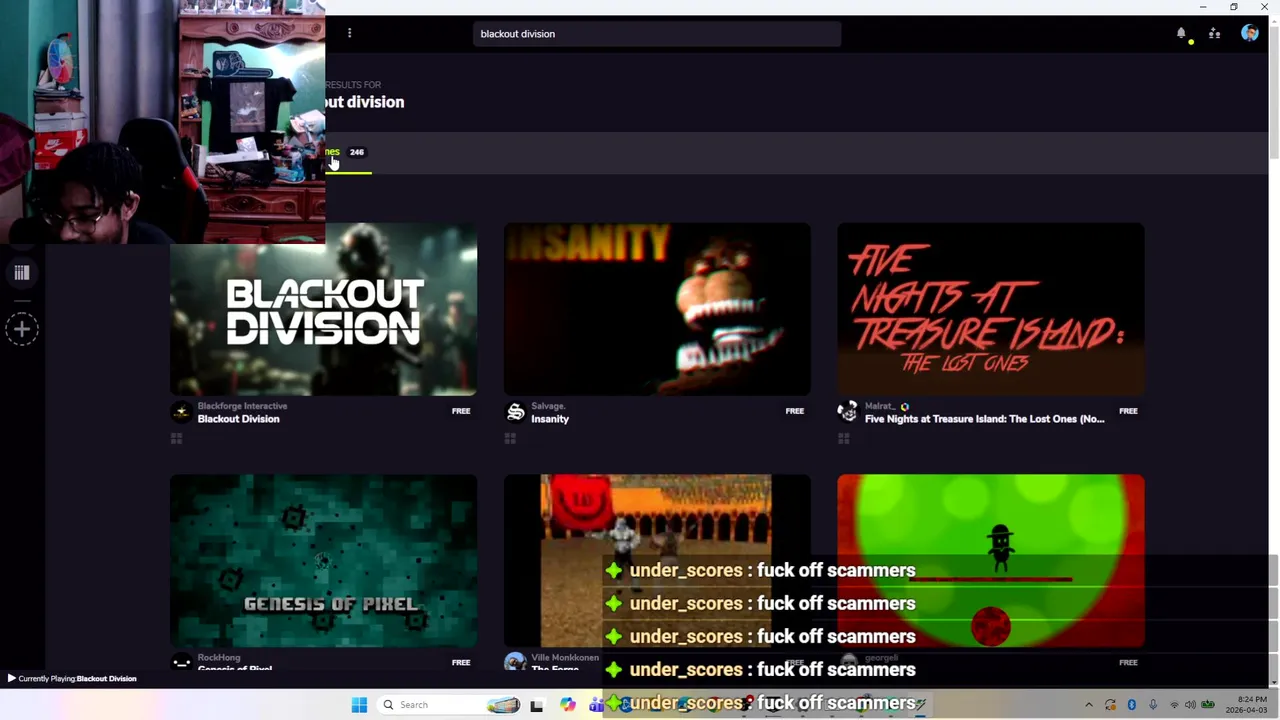The height and width of the screenshot is (720, 1280).
Task: Click the 'Currently Playing: Blackout Division' status bar
Action: coord(72,679)
